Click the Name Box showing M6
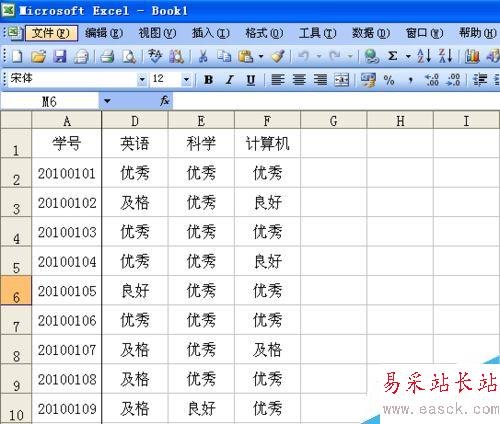Image resolution: width=500 pixels, height=424 pixels. (x=50, y=101)
